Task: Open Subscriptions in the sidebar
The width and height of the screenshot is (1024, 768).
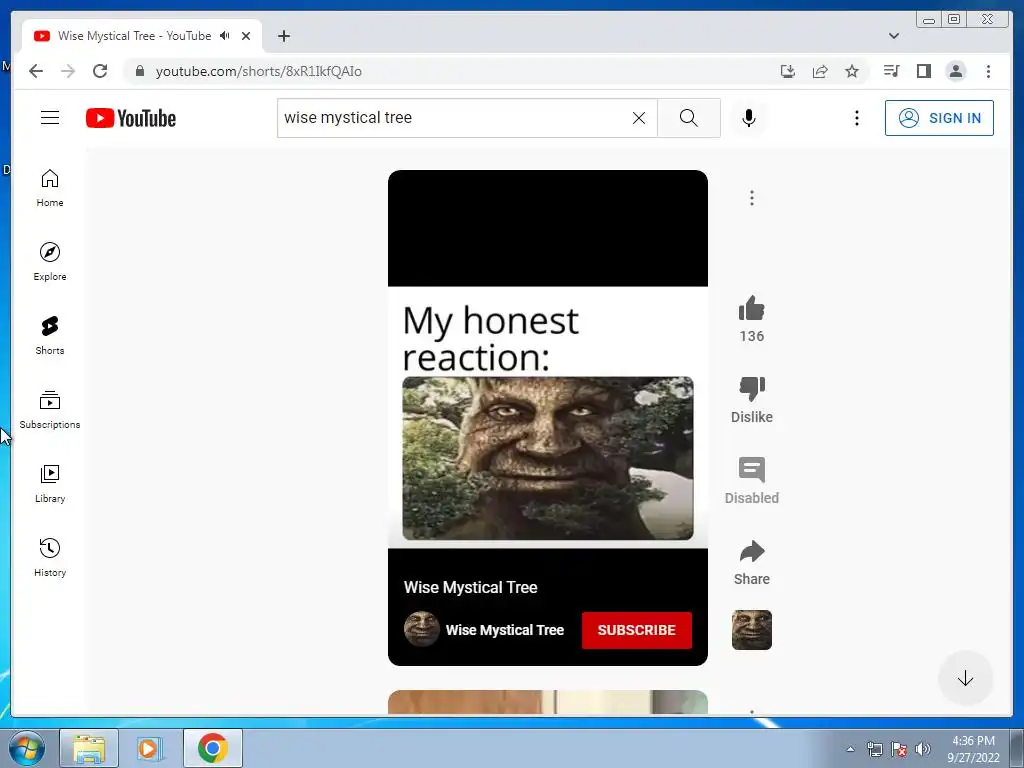Action: click(50, 409)
